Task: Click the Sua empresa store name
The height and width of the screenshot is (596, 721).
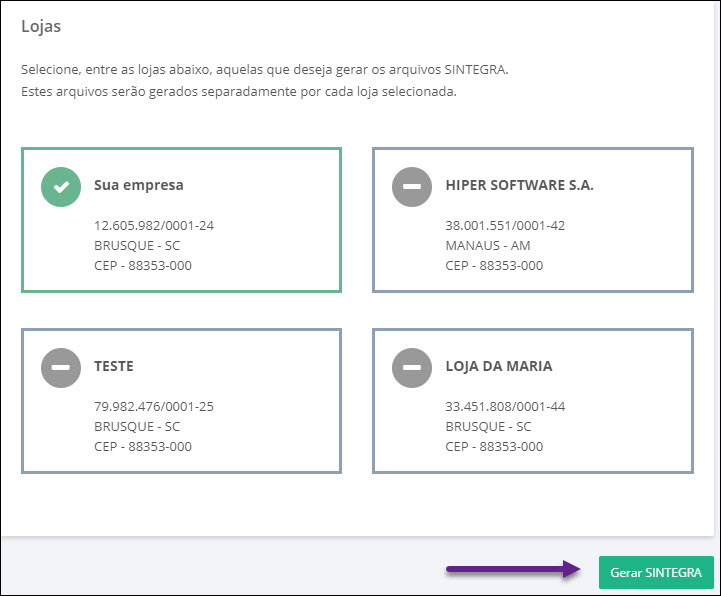Action: coord(139,185)
